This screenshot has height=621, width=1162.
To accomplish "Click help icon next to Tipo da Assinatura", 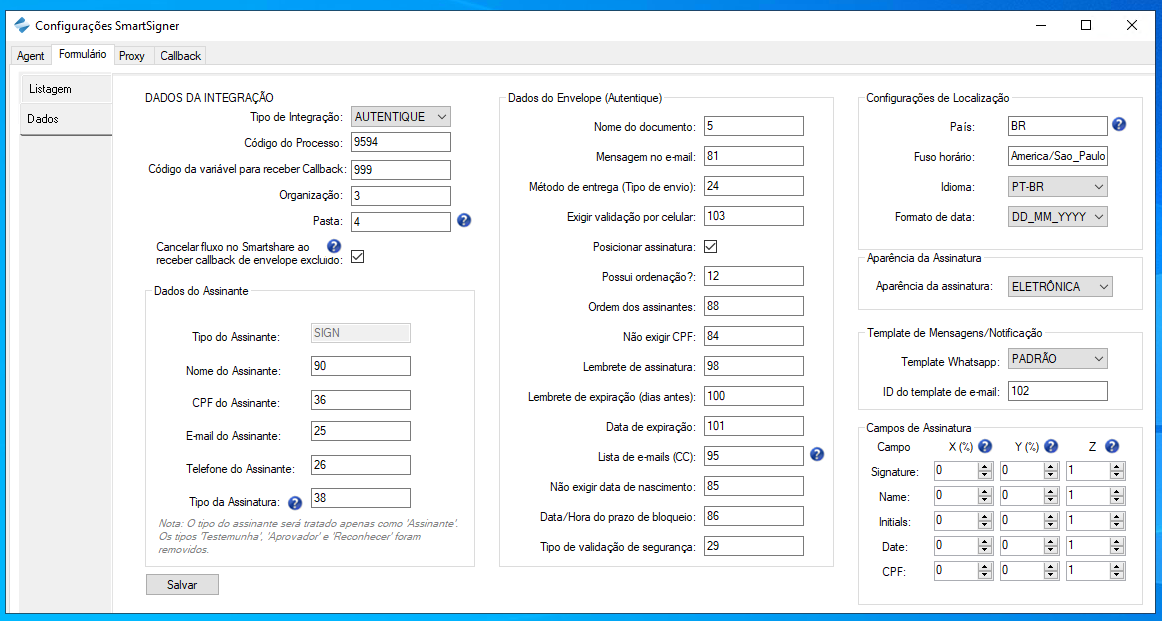I will [294, 503].
